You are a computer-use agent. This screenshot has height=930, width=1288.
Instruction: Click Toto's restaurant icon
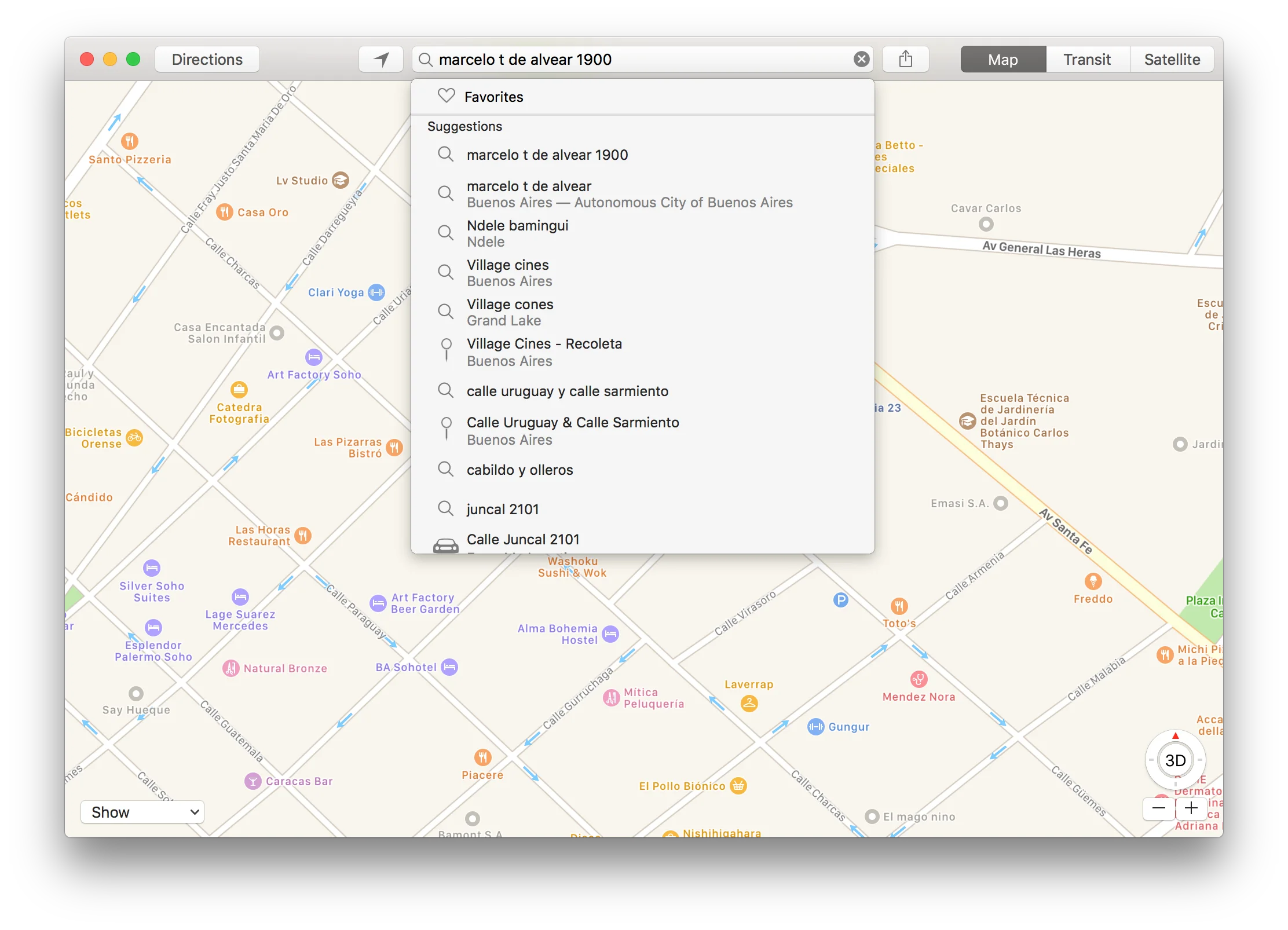(x=899, y=606)
